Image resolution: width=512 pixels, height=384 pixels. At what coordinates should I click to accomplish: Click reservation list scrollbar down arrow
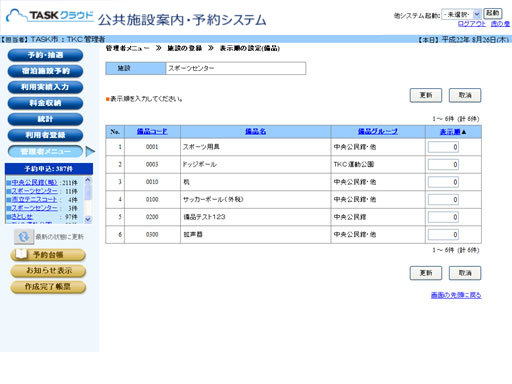[x=88, y=219]
